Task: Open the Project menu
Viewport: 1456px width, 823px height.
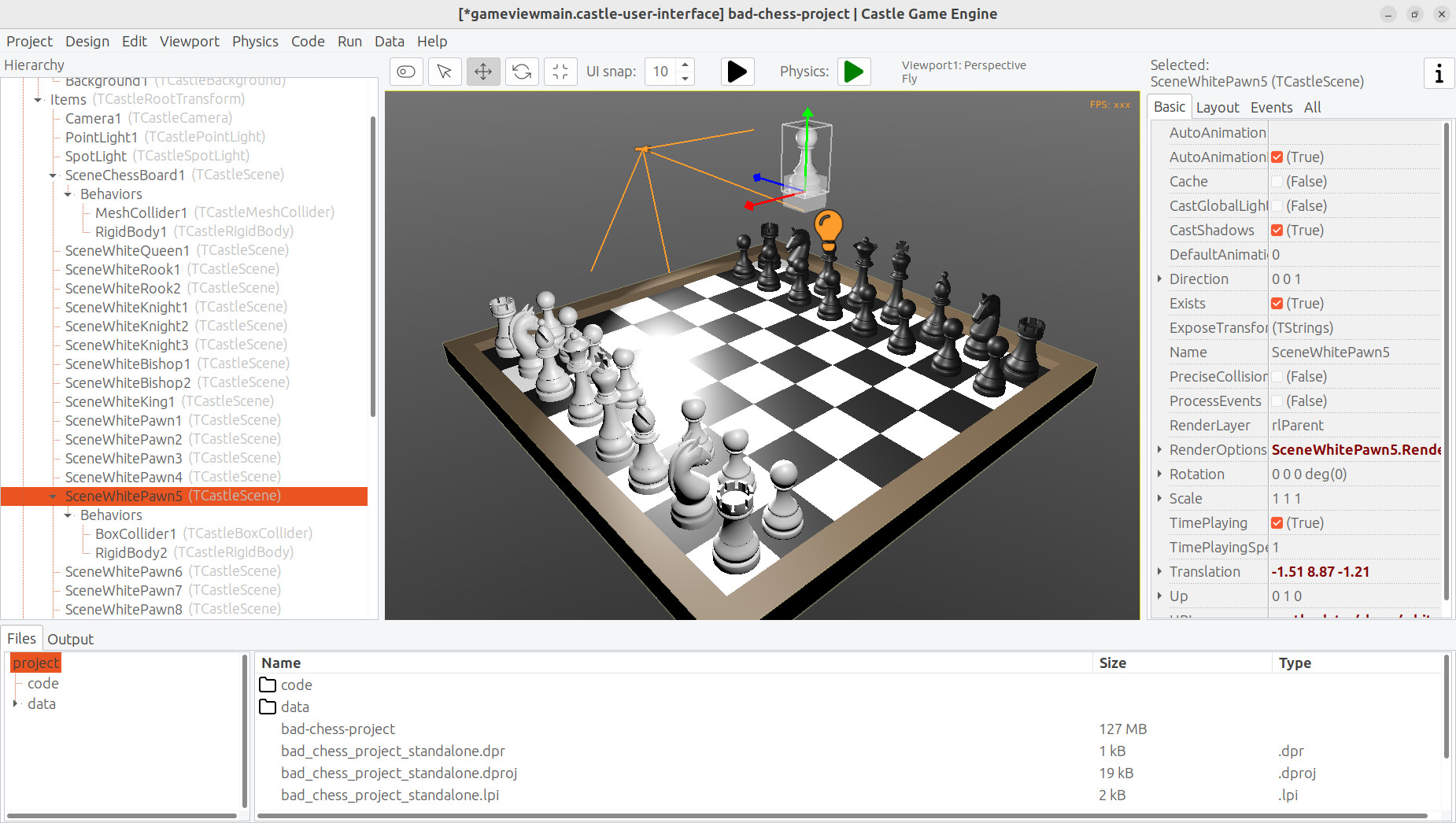Action: pyautogui.click(x=29, y=42)
